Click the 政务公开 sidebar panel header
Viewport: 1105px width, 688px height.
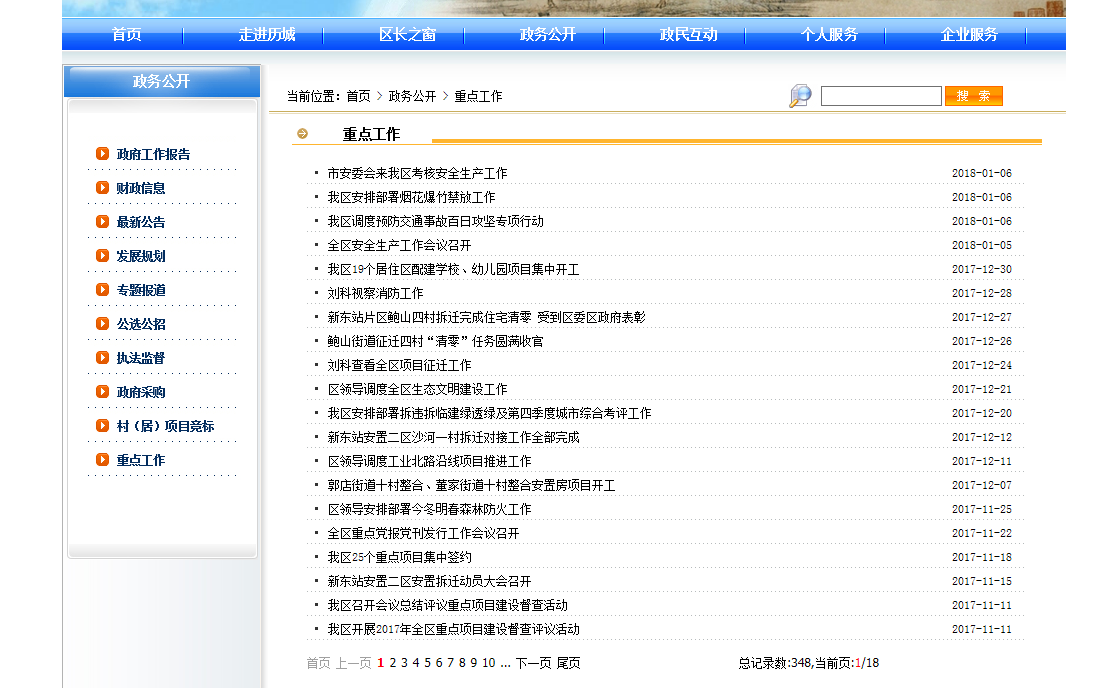(162, 81)
